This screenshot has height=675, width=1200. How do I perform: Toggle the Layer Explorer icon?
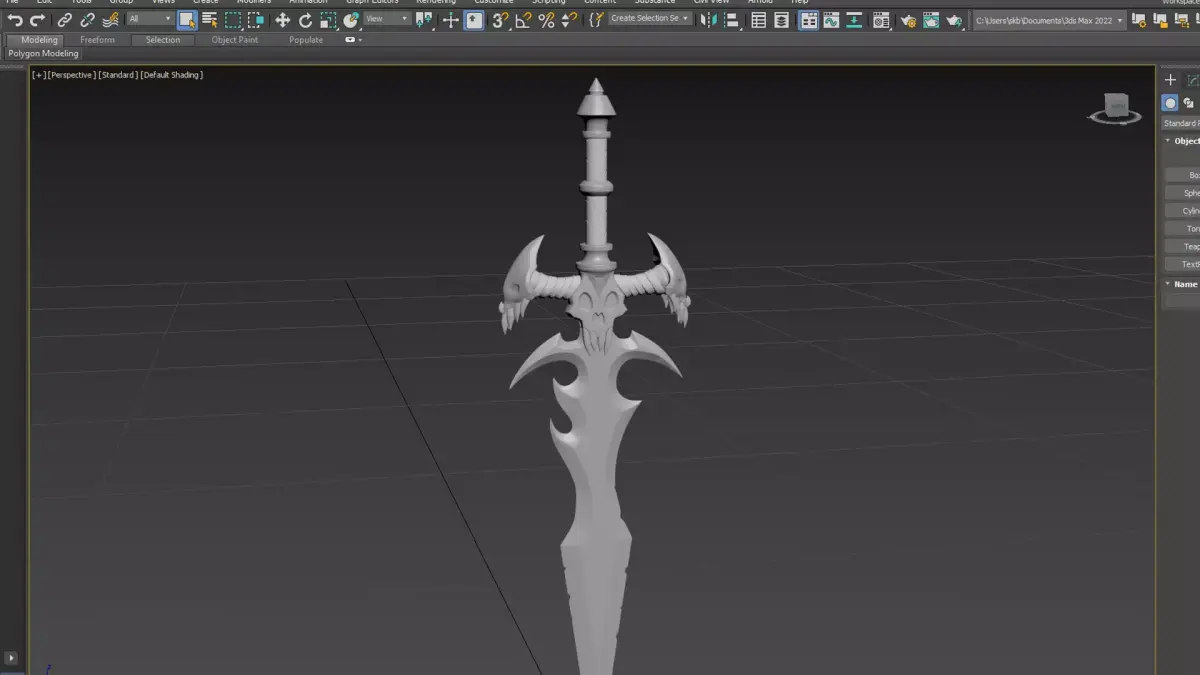(782, 20)
